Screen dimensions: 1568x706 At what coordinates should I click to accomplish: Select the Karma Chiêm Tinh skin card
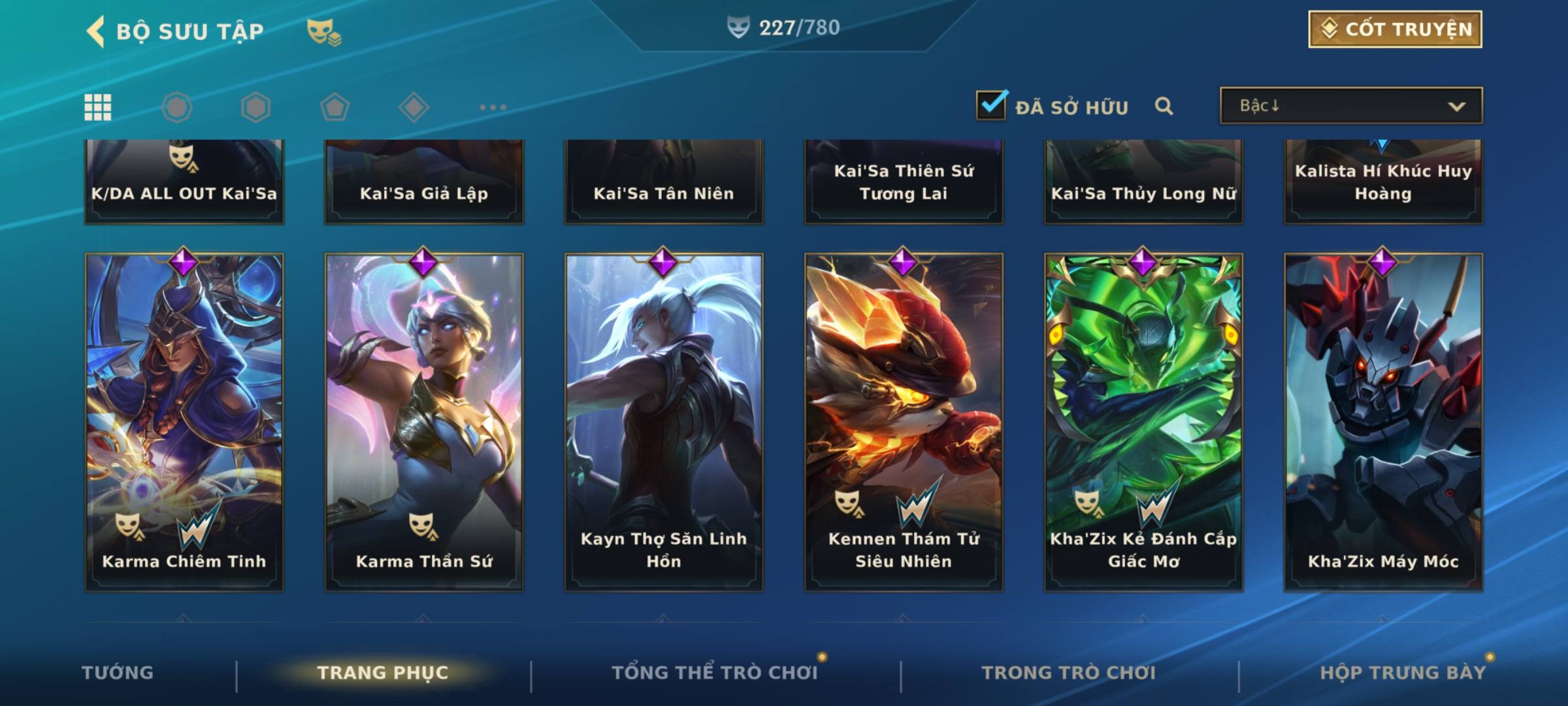pos(184,422)
